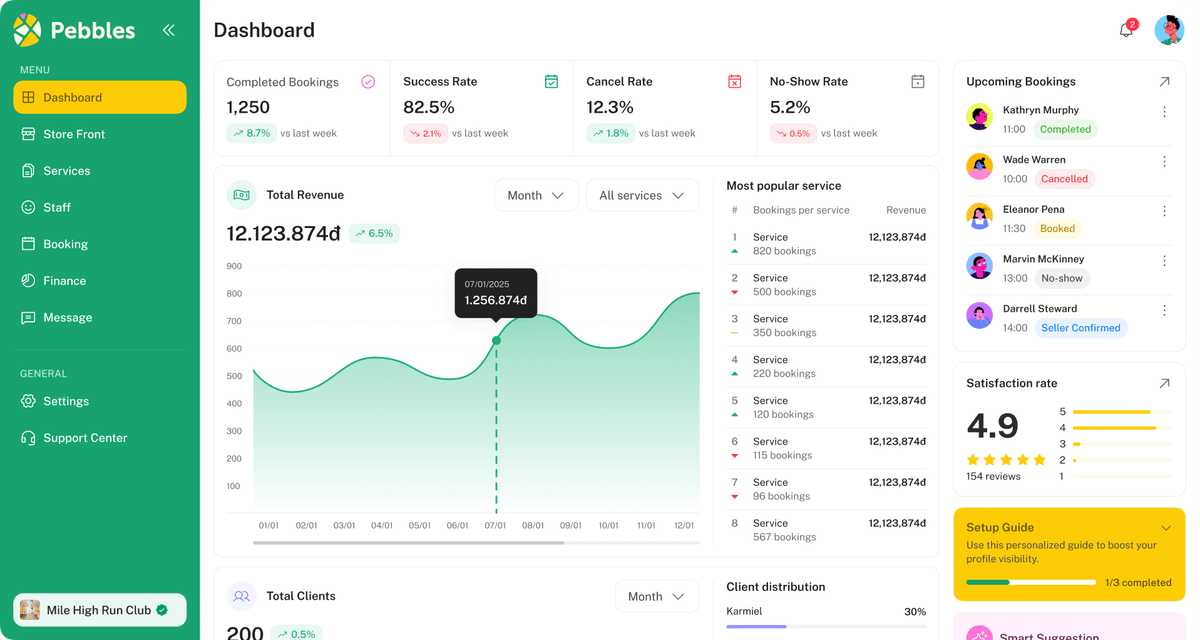Click the Pebbles logo icon
Screen dimensions: 1200x640
(27, 30)
